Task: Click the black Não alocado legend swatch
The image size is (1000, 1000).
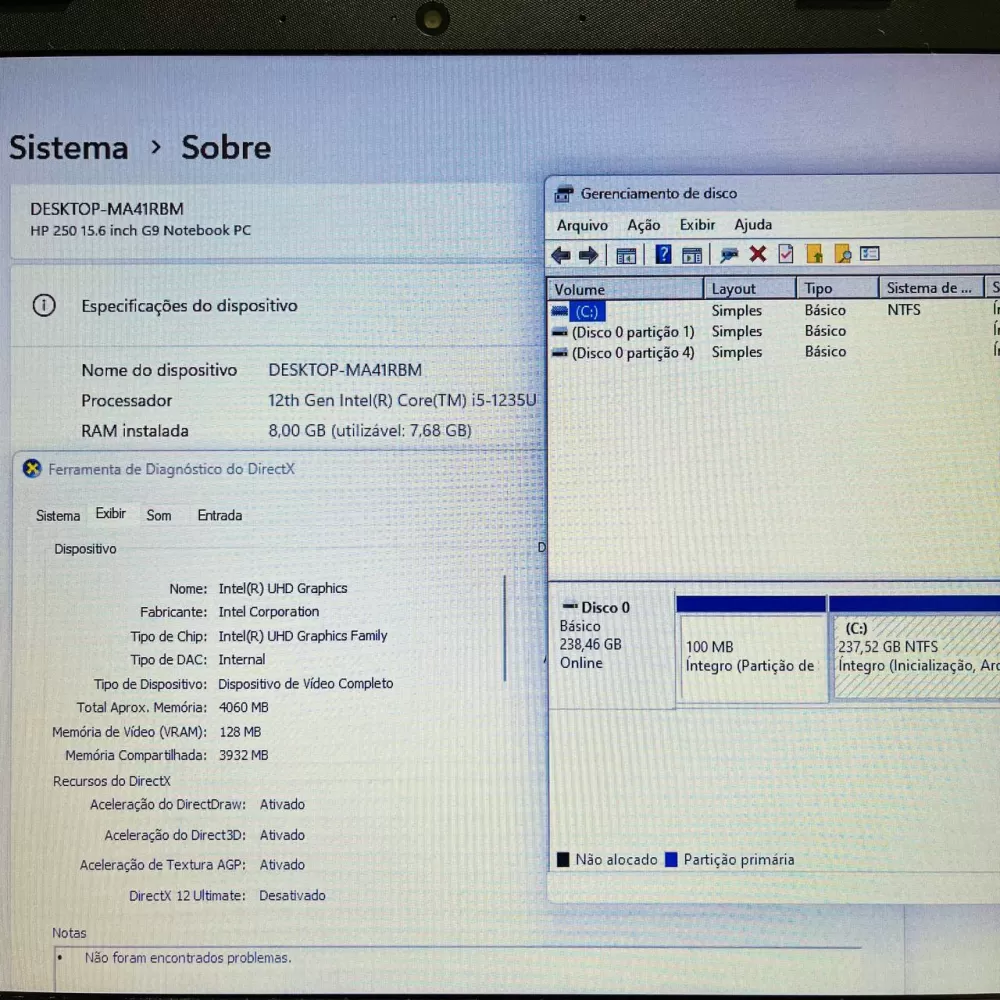Action: pyautogui.click(x=563, y=860)
